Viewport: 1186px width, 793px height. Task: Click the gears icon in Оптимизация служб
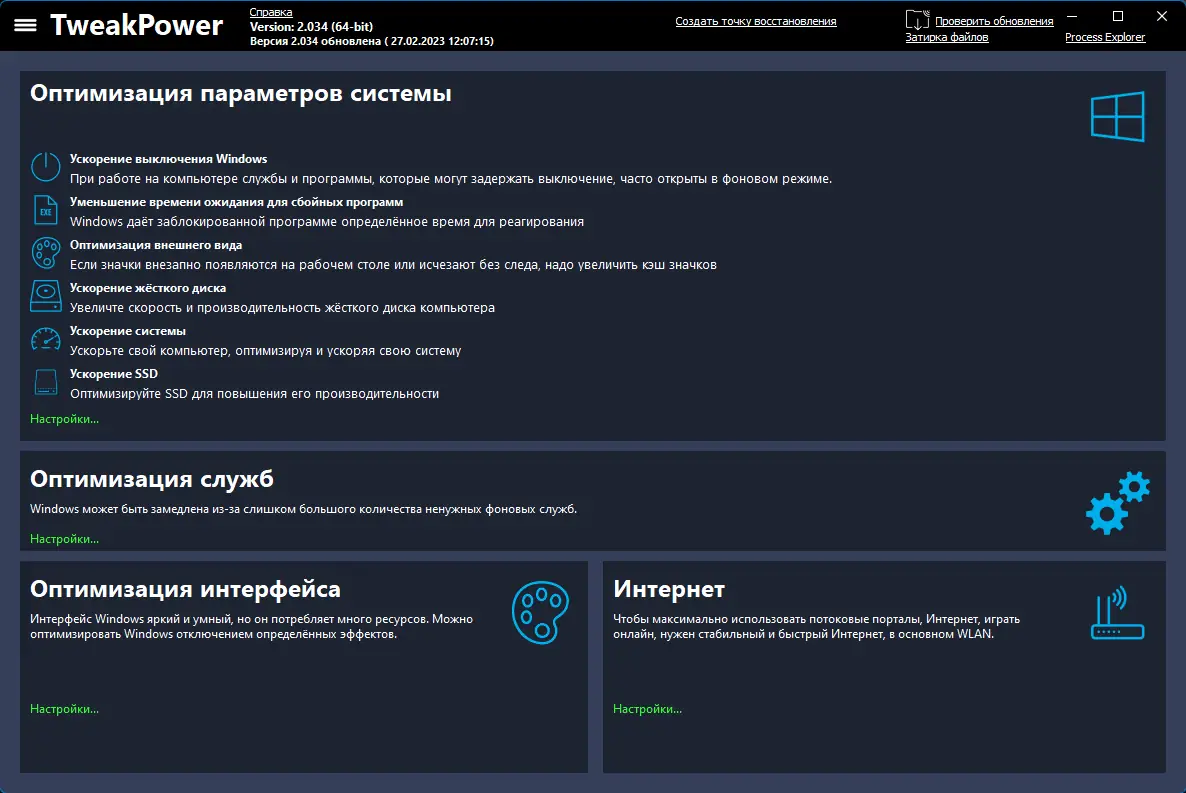coord(1117,502)
